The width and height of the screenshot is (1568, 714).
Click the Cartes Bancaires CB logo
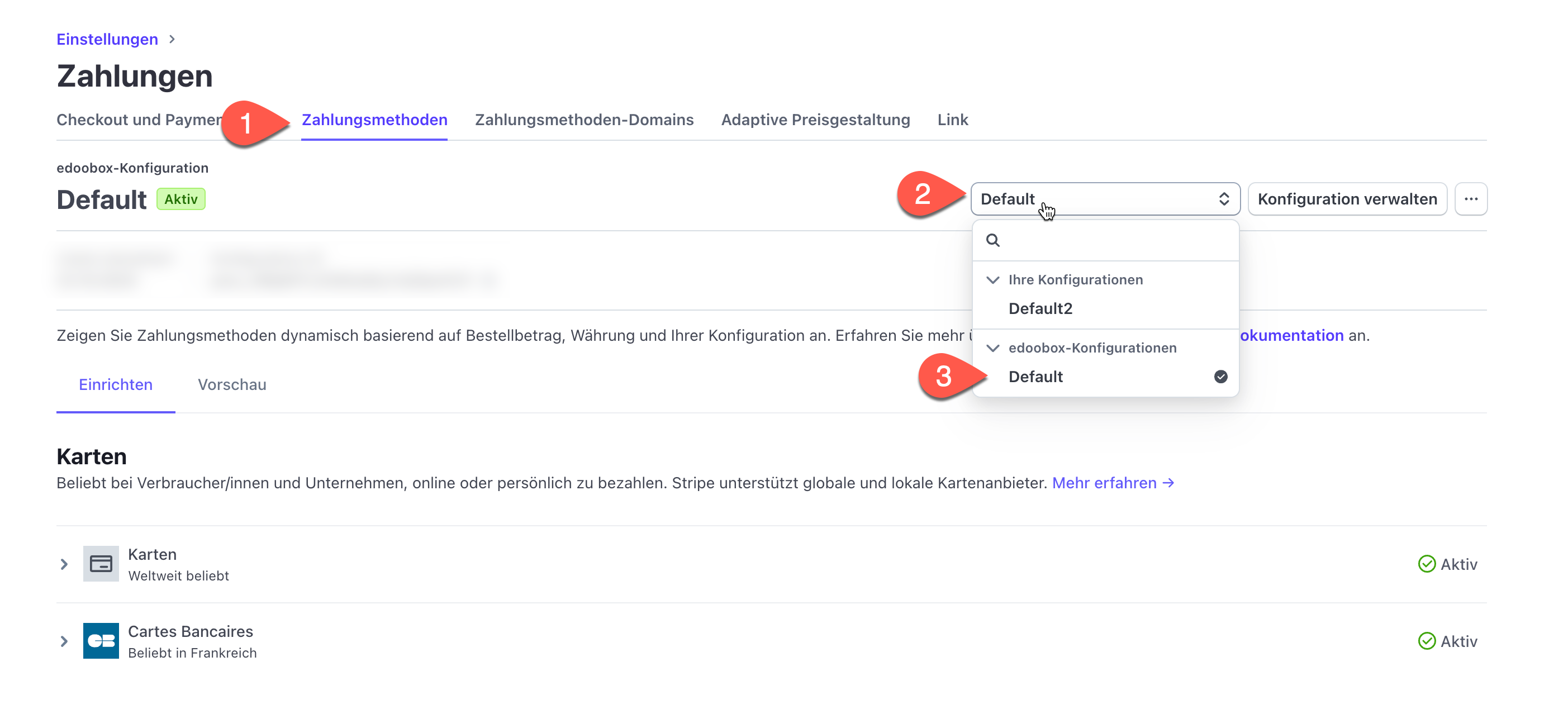[101, 640]
